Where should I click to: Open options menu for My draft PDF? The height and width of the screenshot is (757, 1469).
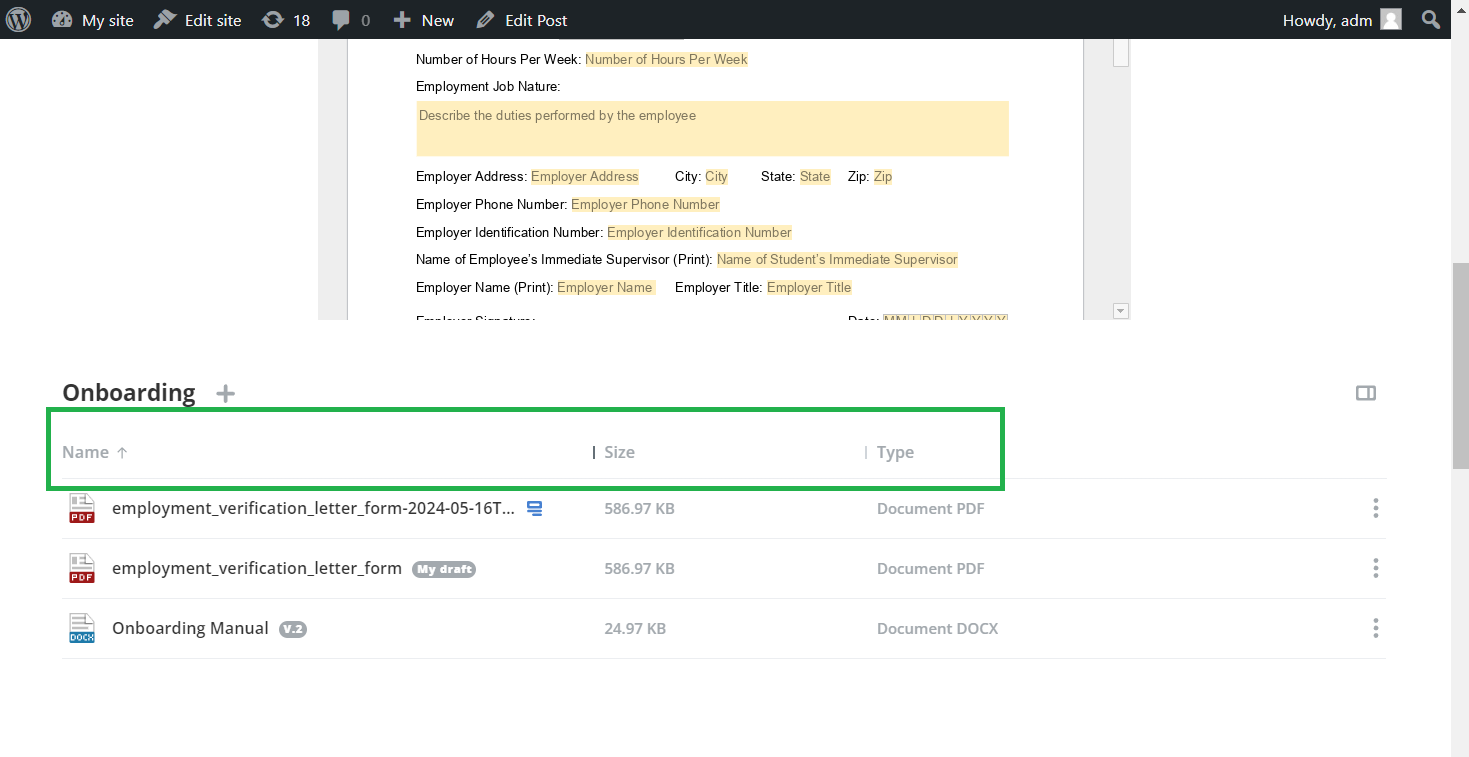point(1375,568)
